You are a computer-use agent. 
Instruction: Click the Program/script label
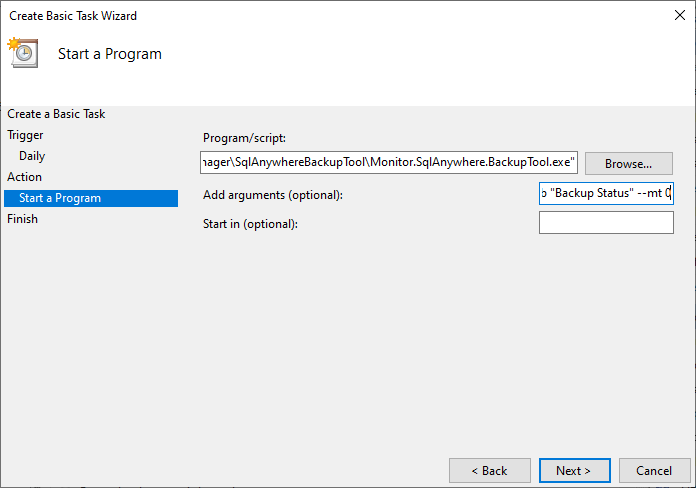click(244, 138)
